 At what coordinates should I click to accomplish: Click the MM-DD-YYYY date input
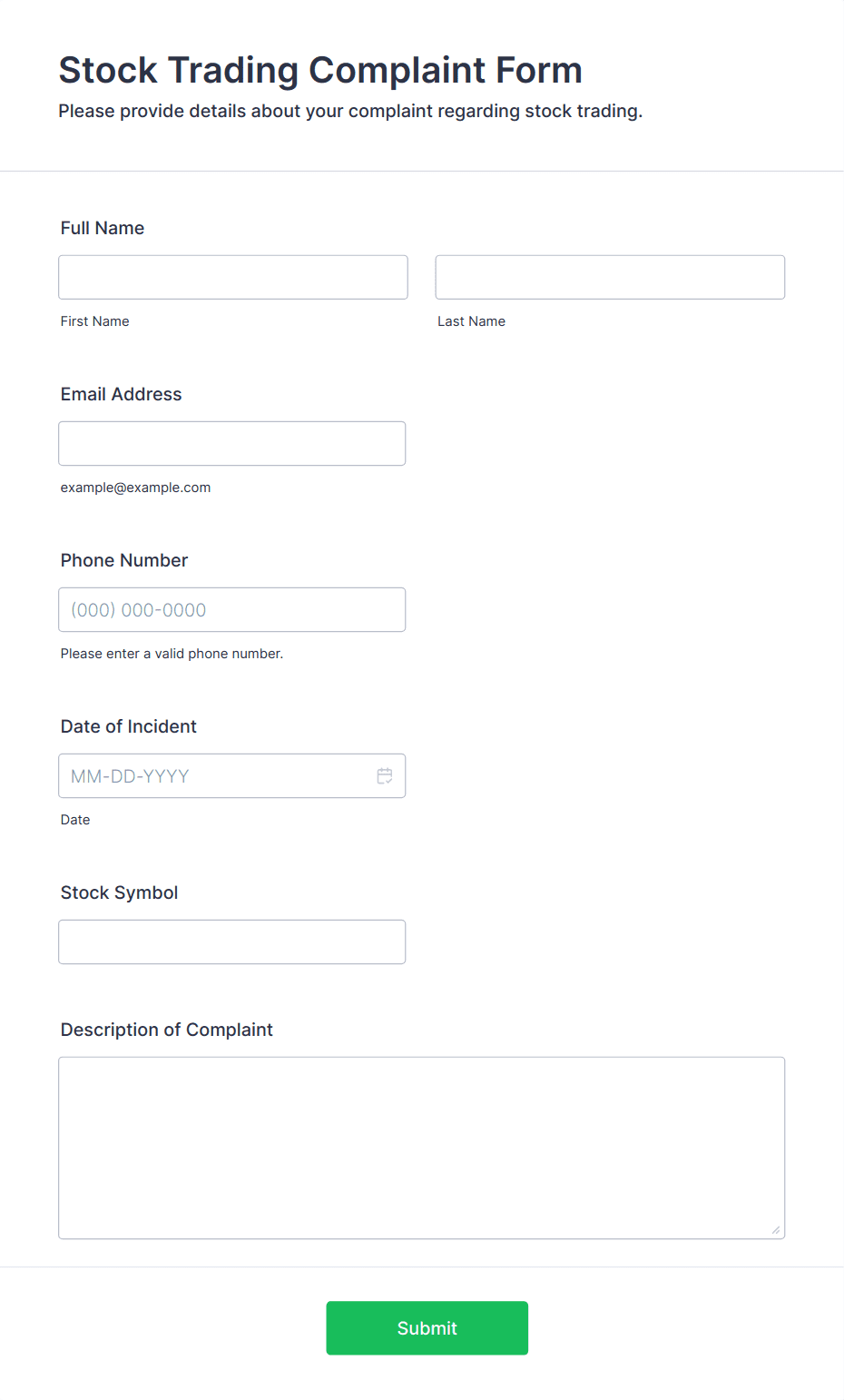[x=214, y=776]
